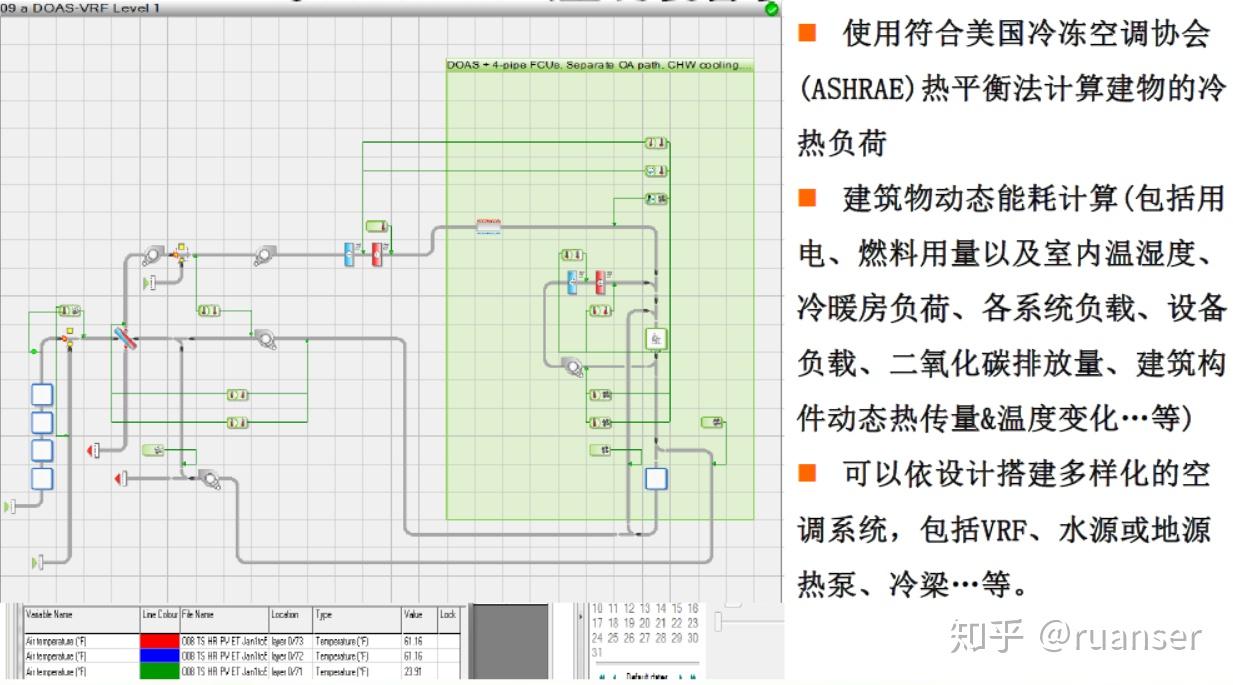Click a thermometer sensor icon in the green group
This screenshot has width=1233, height=685.
(x=655, y=143)
